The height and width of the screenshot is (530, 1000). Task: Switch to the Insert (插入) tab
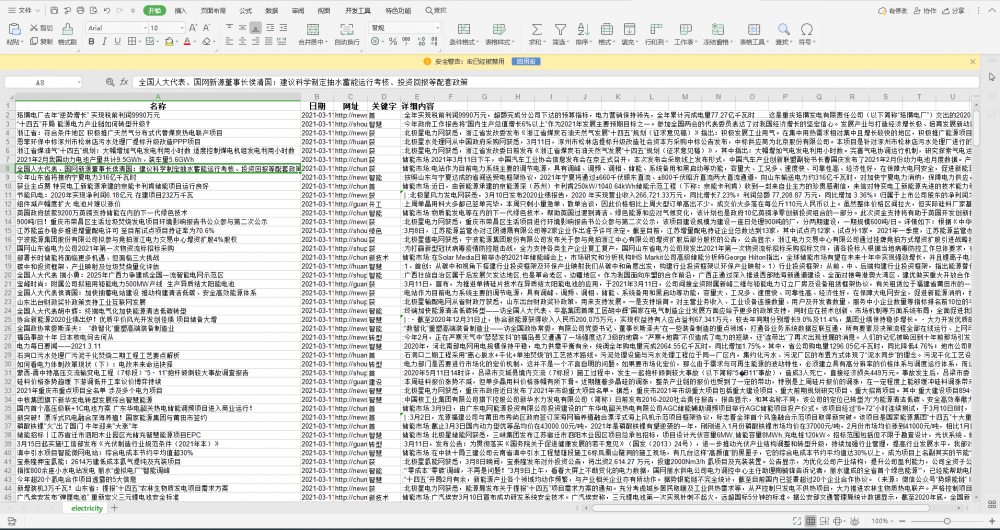coord(180,11)
